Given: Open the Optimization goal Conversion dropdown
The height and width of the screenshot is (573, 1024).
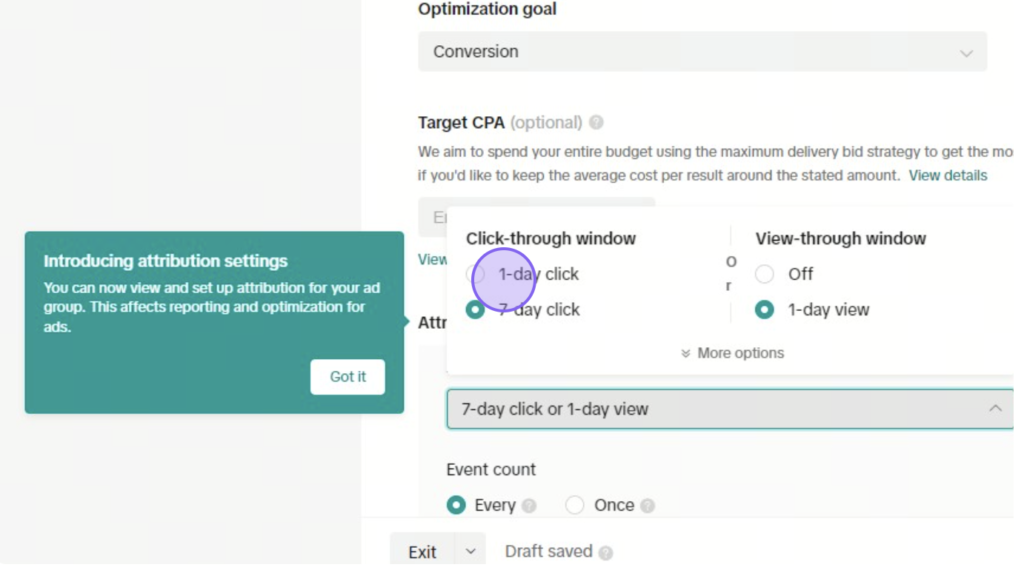Looking at the screenshot, I should point(702,52).
